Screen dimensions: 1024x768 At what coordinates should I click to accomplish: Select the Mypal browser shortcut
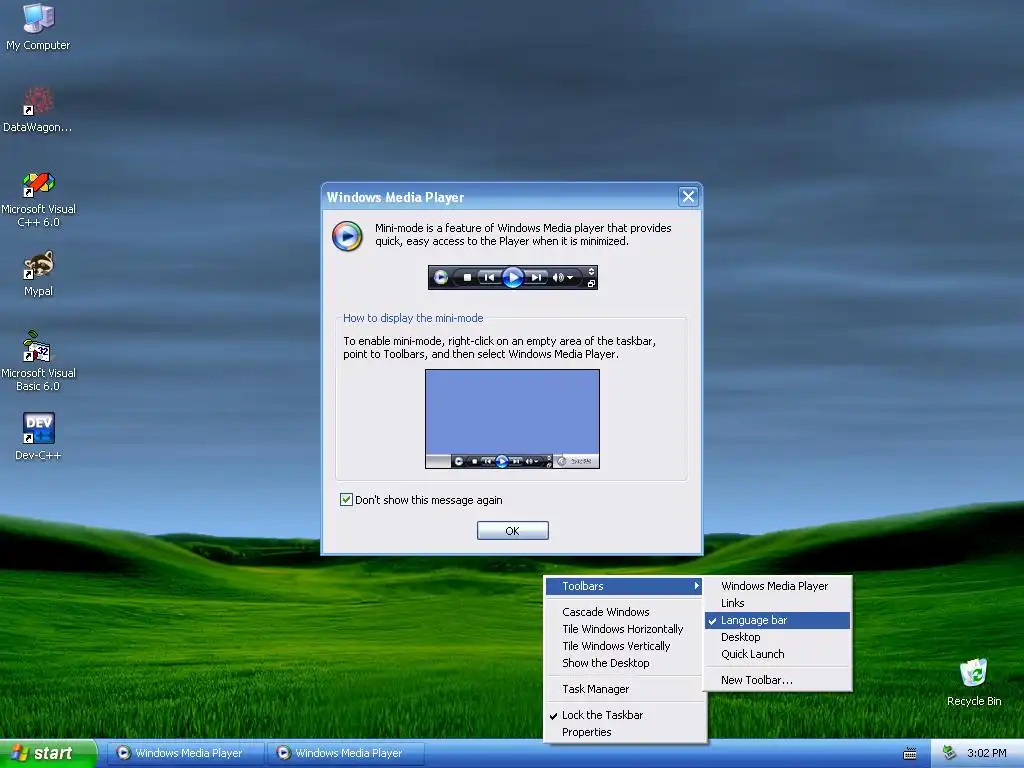[x=38, y=273]
